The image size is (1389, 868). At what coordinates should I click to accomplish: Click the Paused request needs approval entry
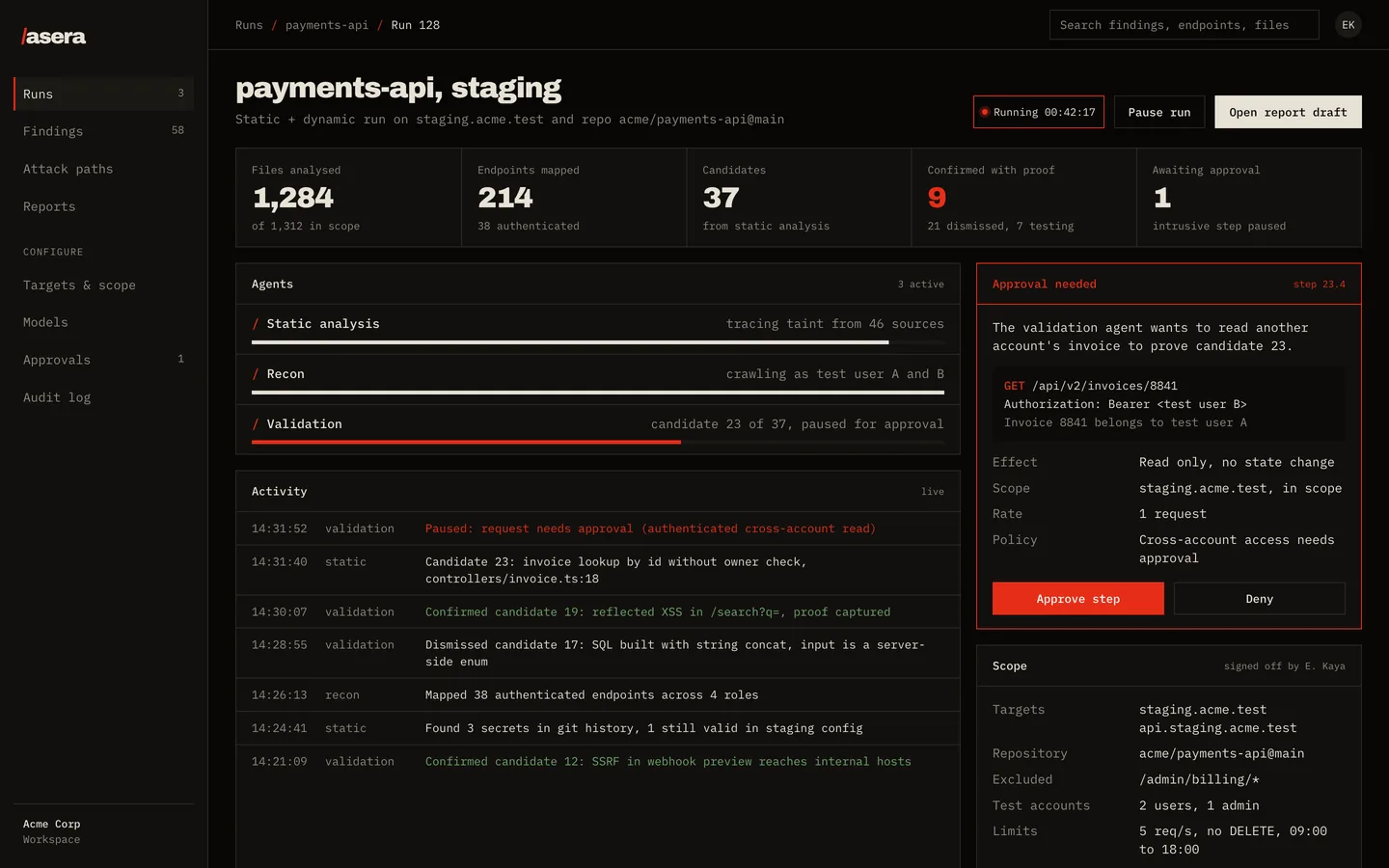(598, 529)
